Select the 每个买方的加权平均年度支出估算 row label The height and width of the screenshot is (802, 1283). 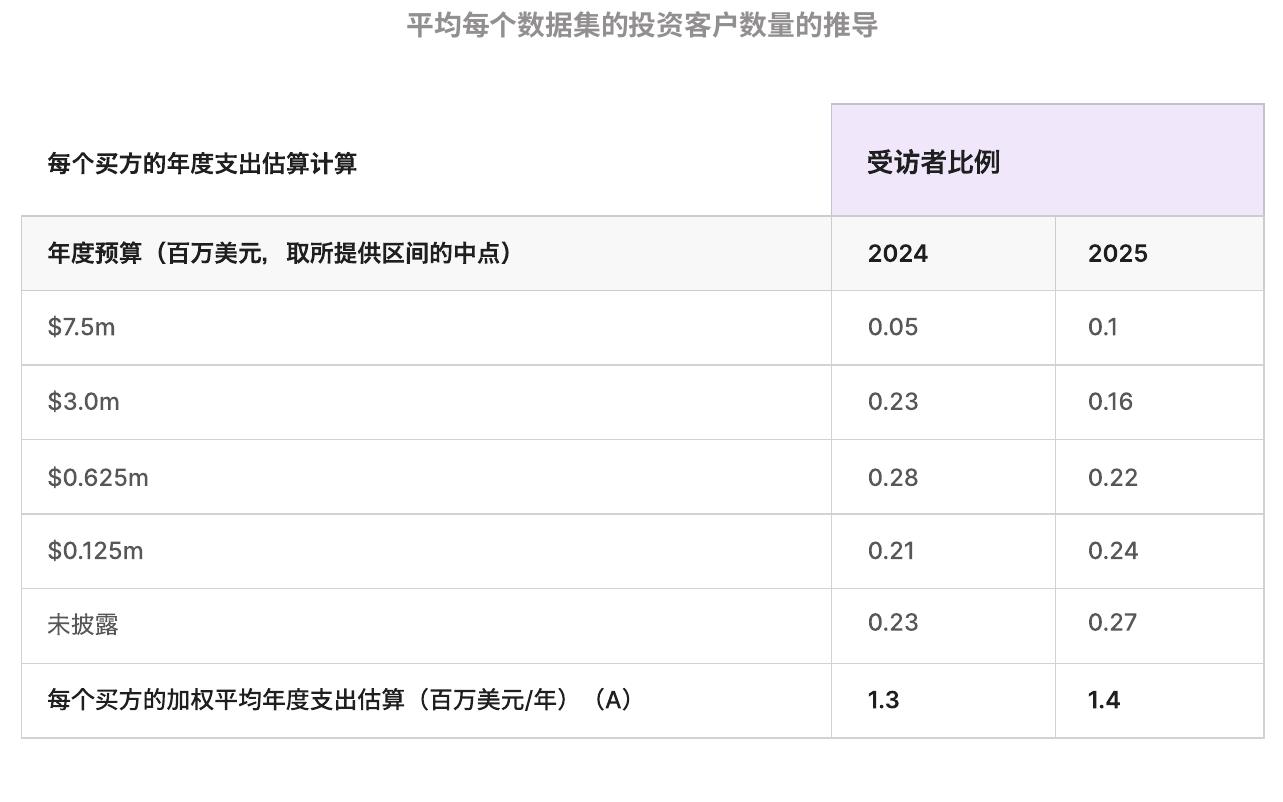[x=340, y=700]
